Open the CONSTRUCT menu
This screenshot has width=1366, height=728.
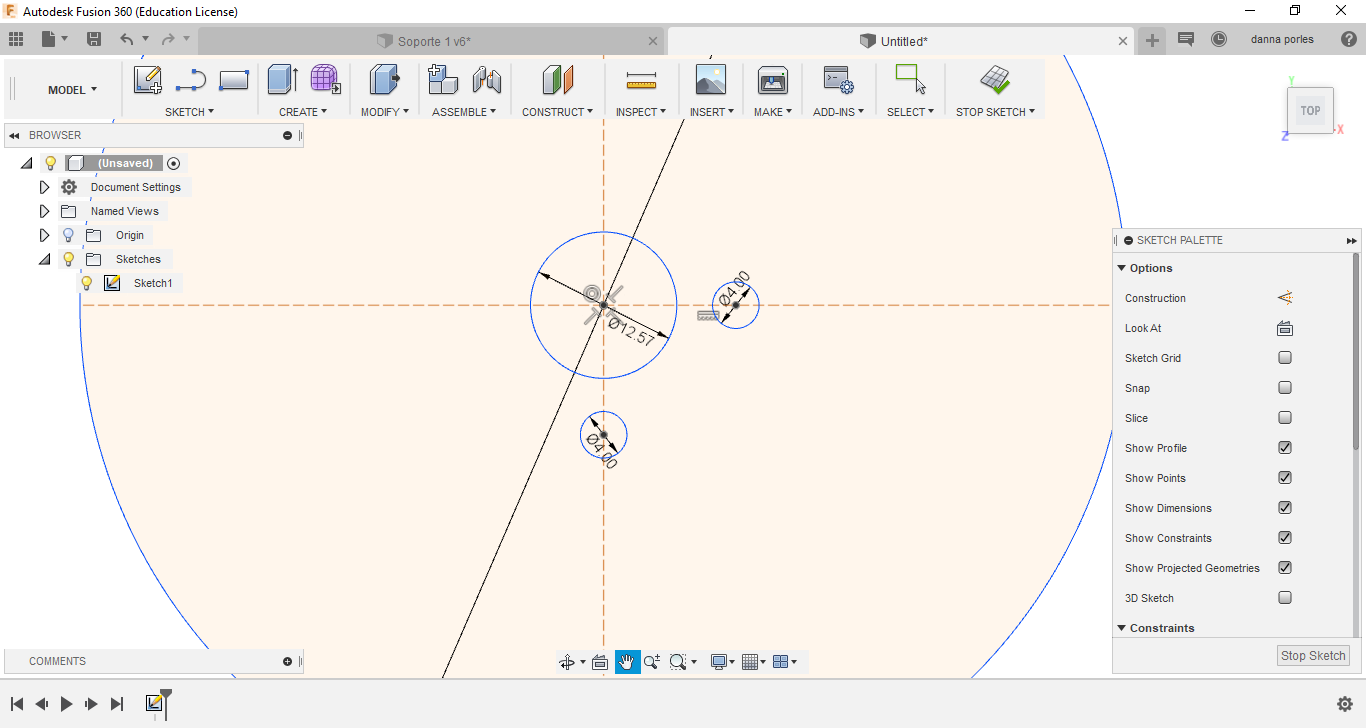coord(557,112)
